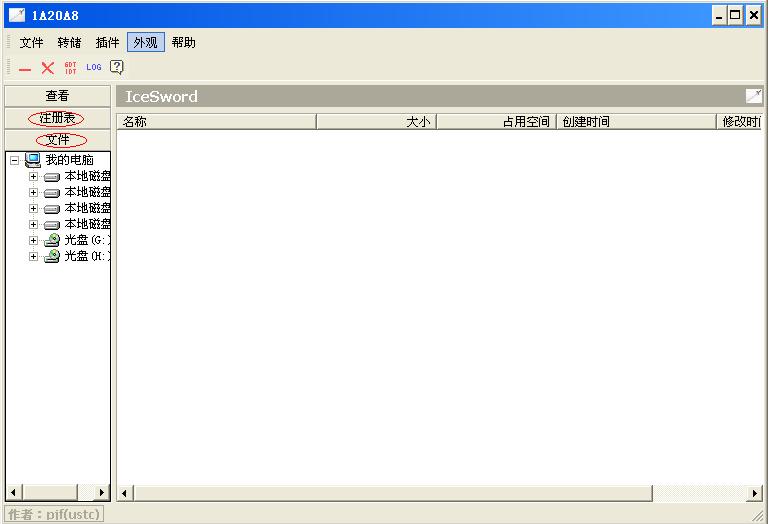Expand the 光盘 (H:) tree node
Viewport: 768px width, 524px height.
click(33, 257)
